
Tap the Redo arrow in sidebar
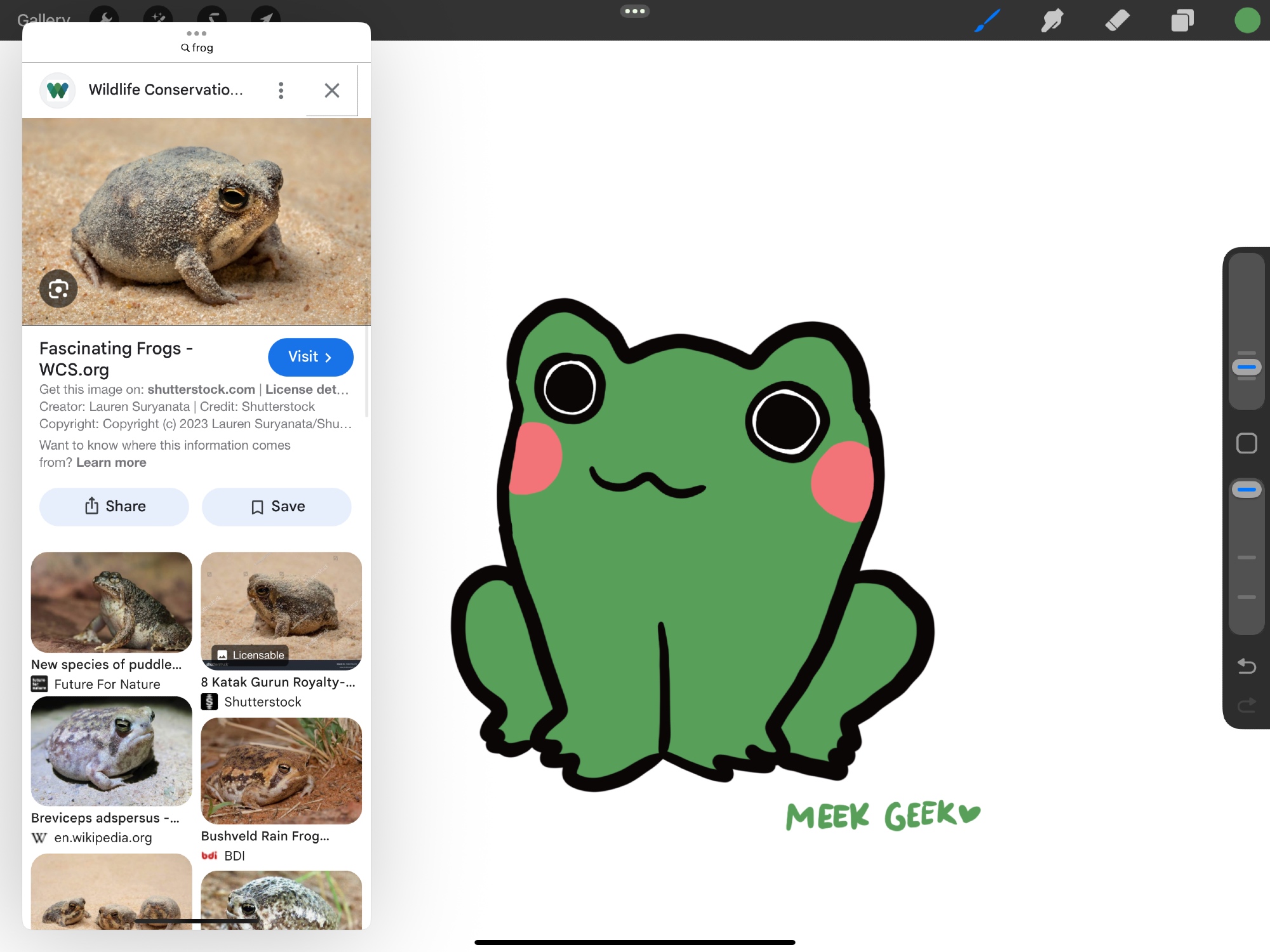(x=1247, y=705)
